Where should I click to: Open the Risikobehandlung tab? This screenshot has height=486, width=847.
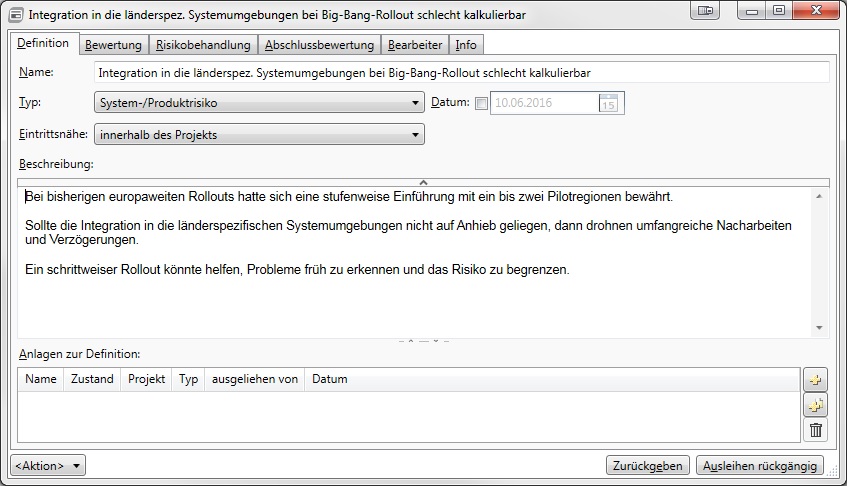pos(203,45)
